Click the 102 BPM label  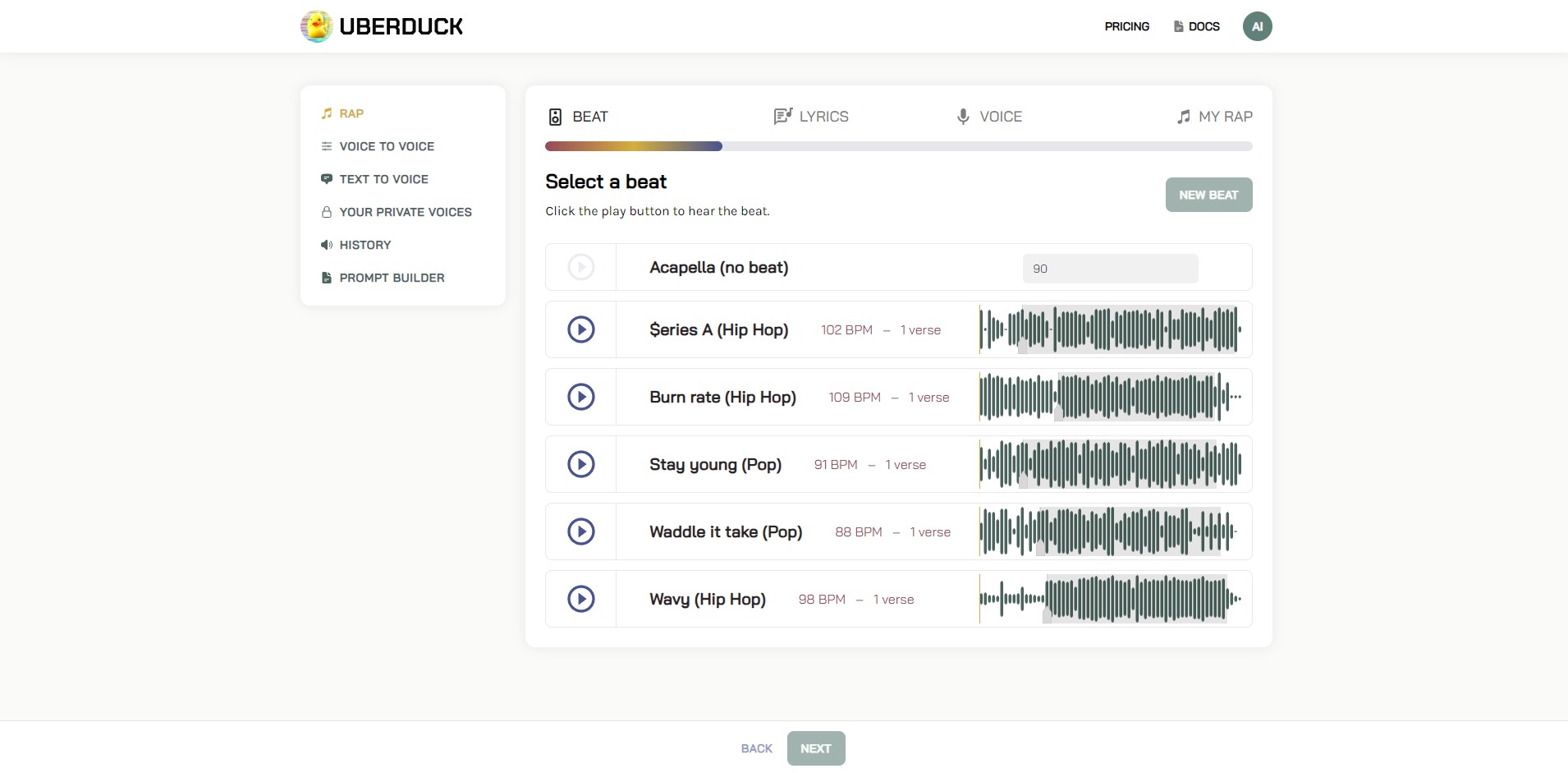pyautogui.click(x=846, y=330)
